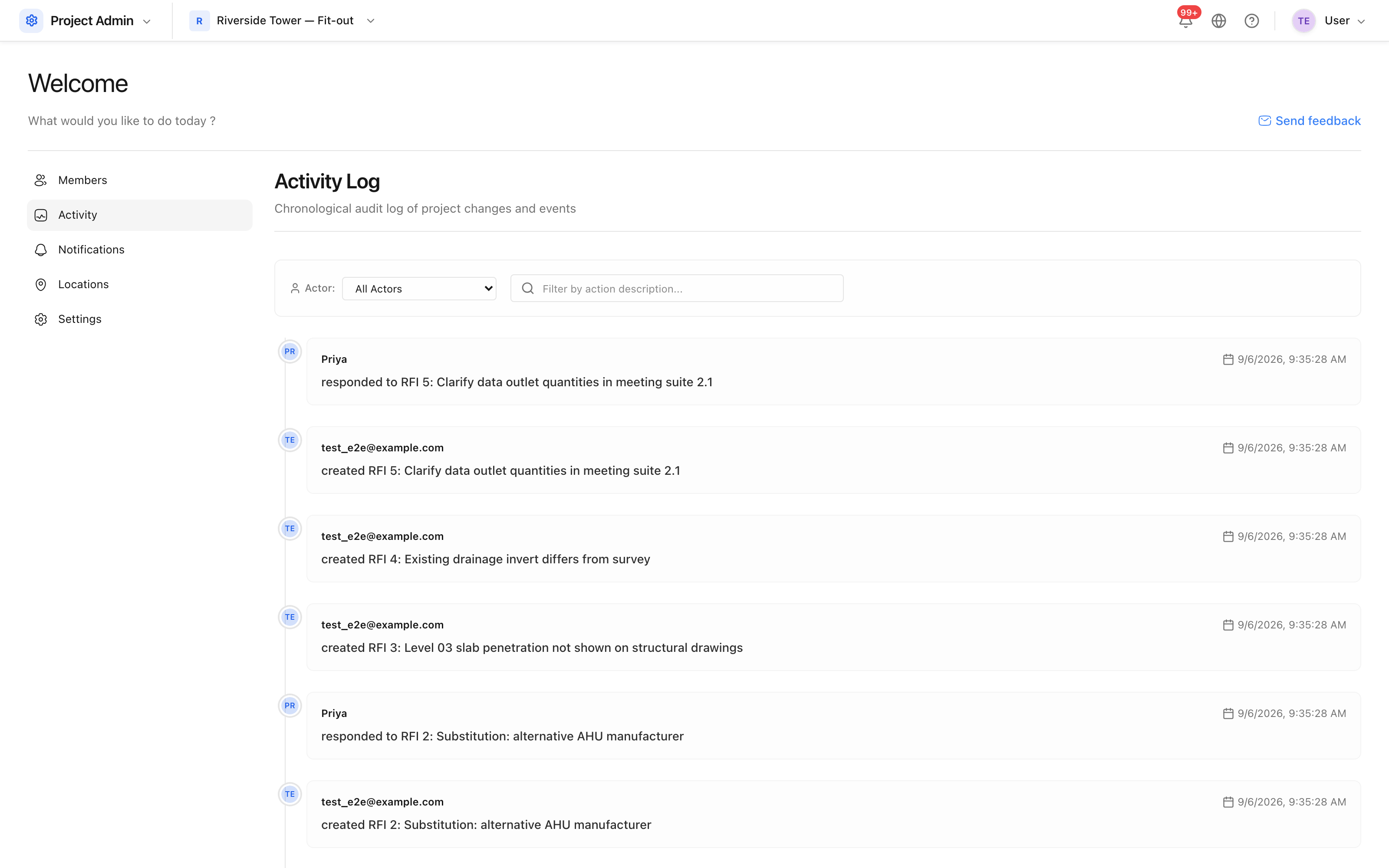Click the Locations pin icon in sidebar

[41, 285]
